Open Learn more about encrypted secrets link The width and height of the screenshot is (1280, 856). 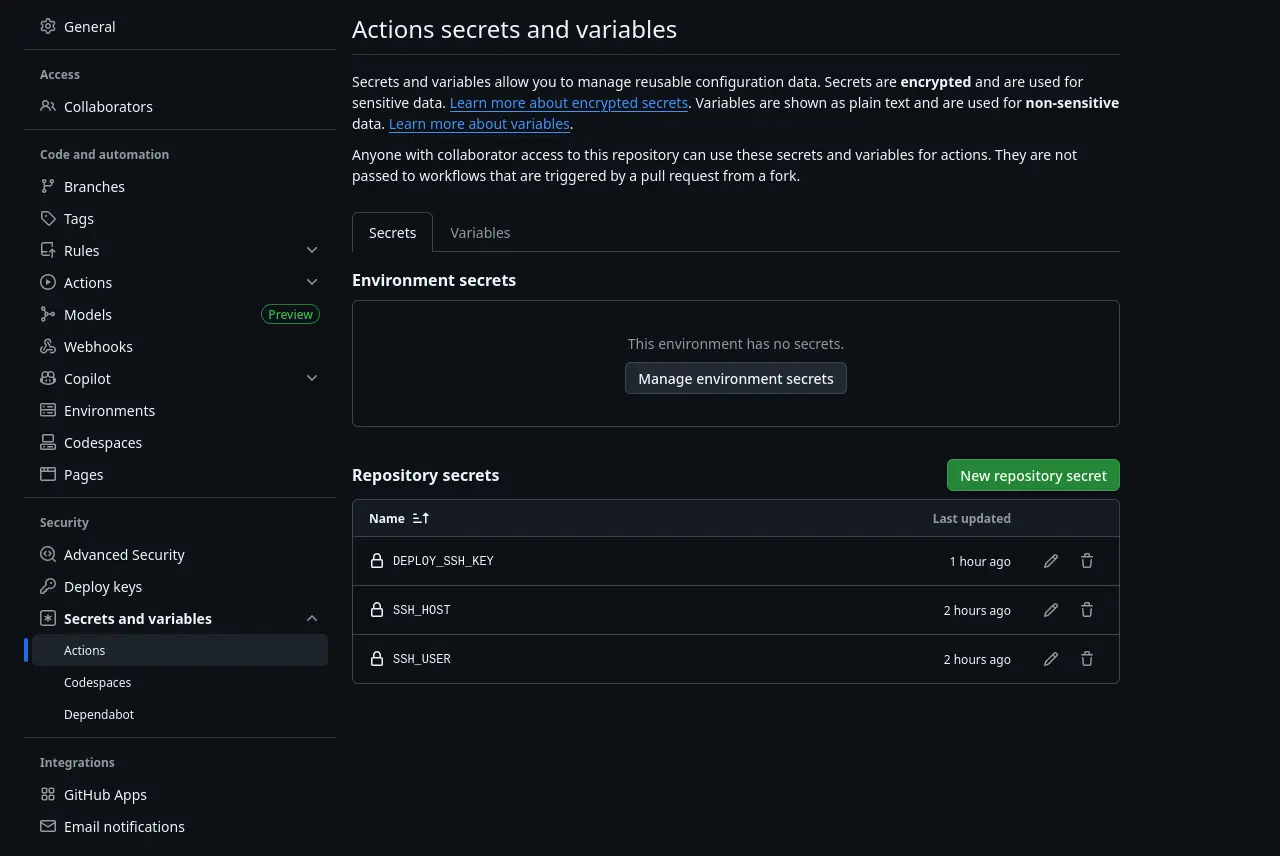click(x=569, y=102)
